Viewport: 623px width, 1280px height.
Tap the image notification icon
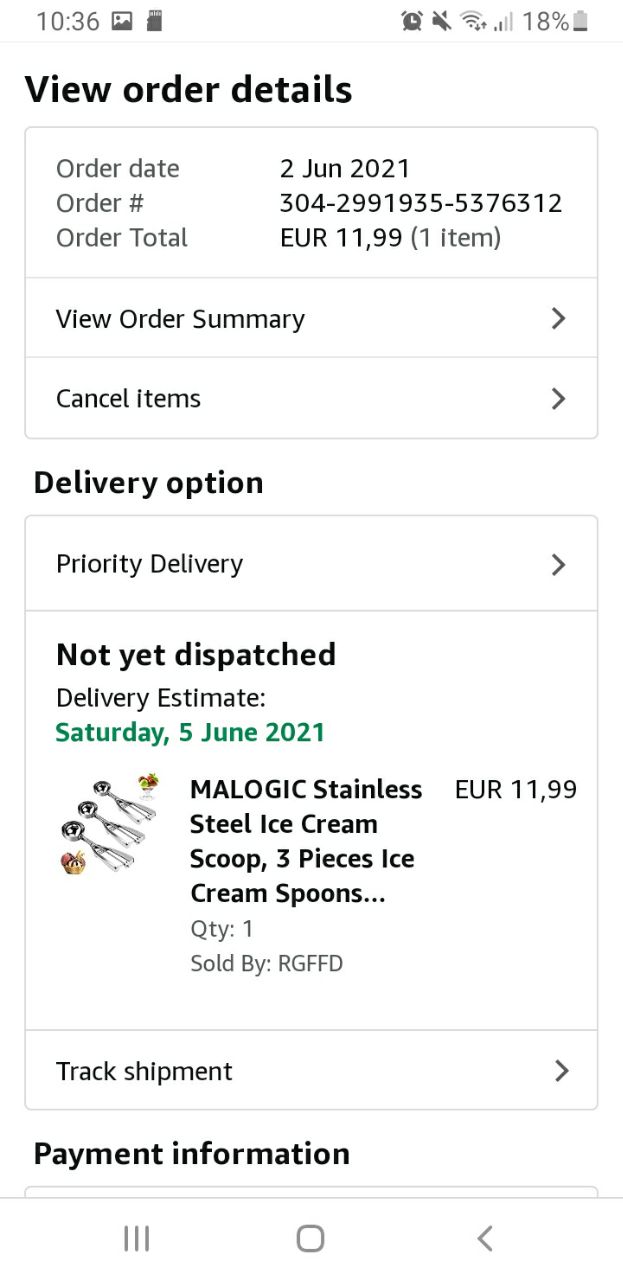122,21
